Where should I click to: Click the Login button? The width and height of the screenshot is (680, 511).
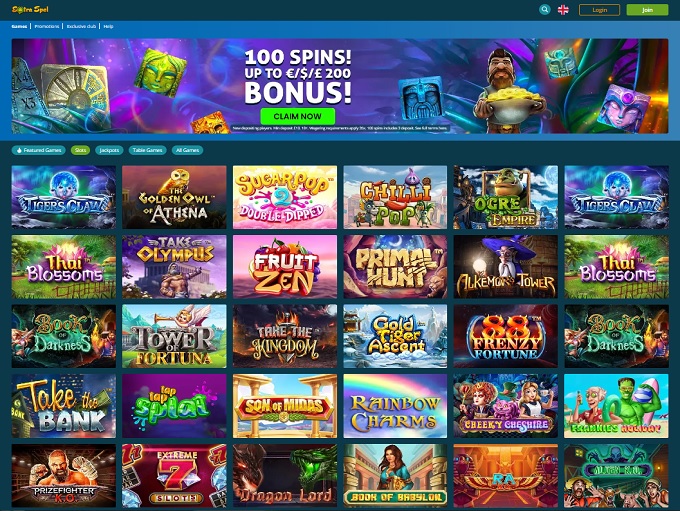pos(599,10)
